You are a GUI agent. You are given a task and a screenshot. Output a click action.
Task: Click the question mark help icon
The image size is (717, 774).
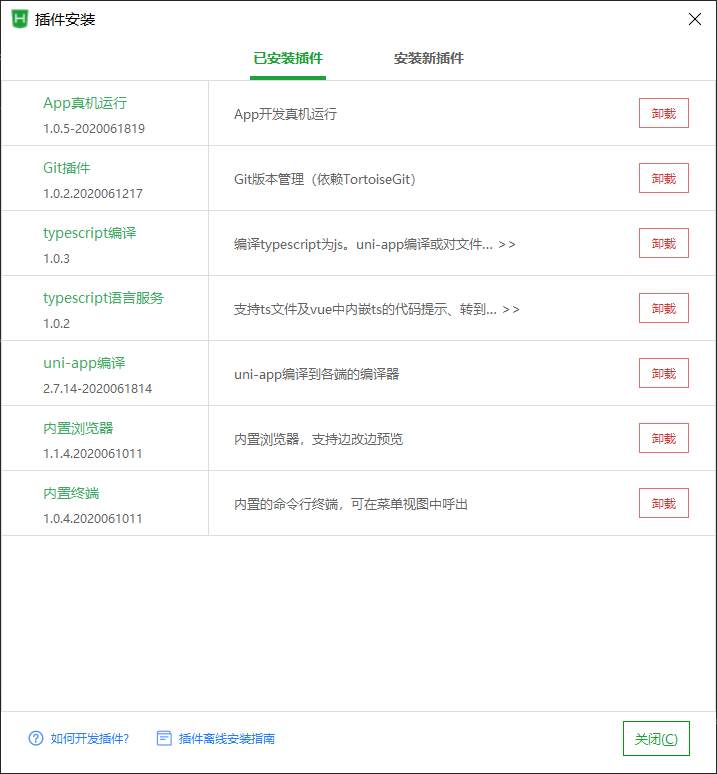[x=36, y=738]
